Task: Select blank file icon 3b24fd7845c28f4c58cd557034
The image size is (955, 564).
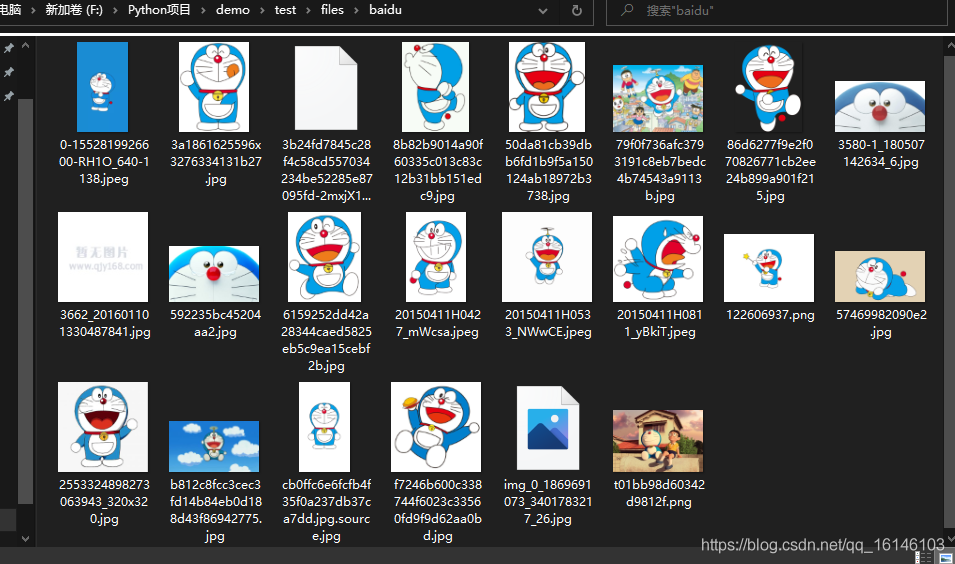Action: click(x=326, y=88)
